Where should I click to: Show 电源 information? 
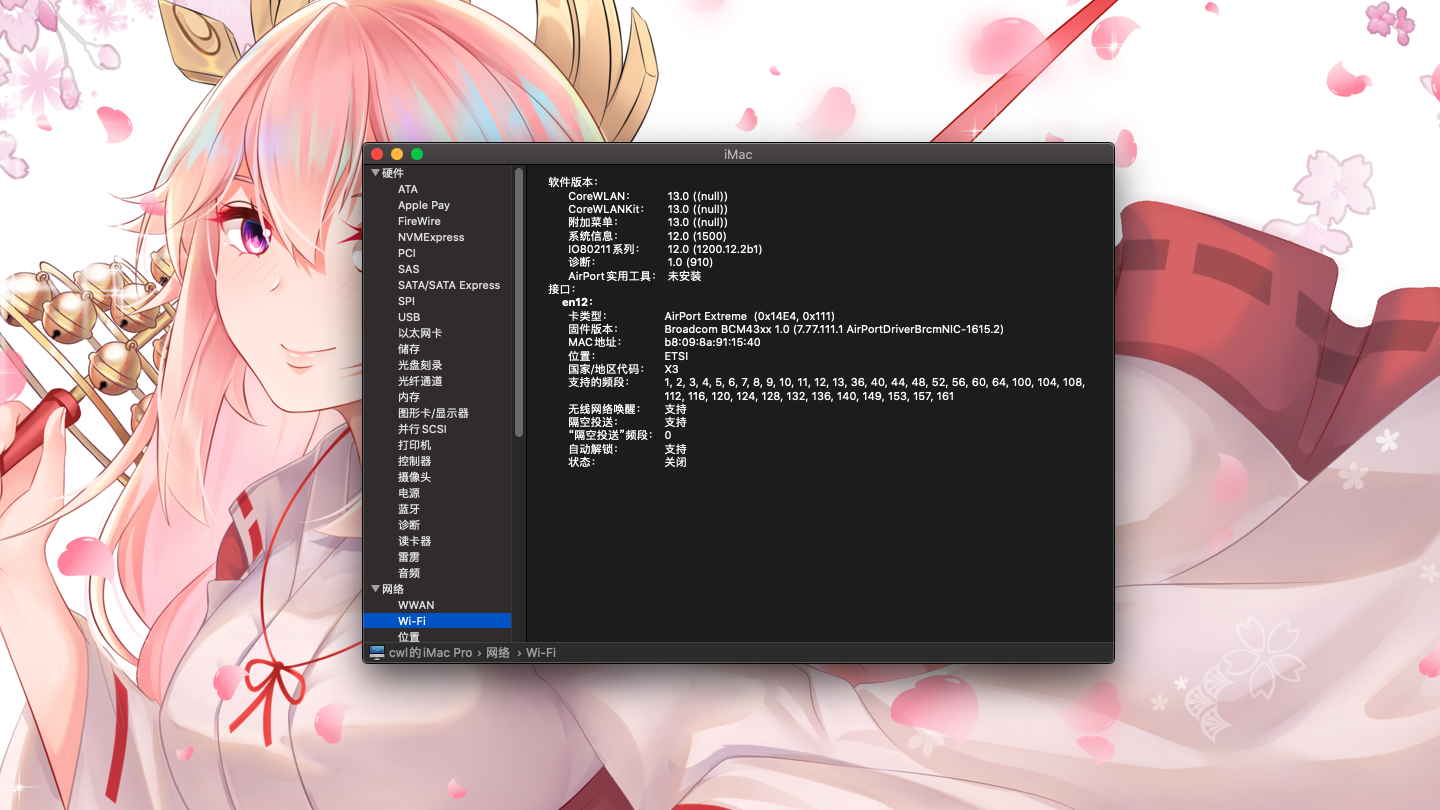409,493
